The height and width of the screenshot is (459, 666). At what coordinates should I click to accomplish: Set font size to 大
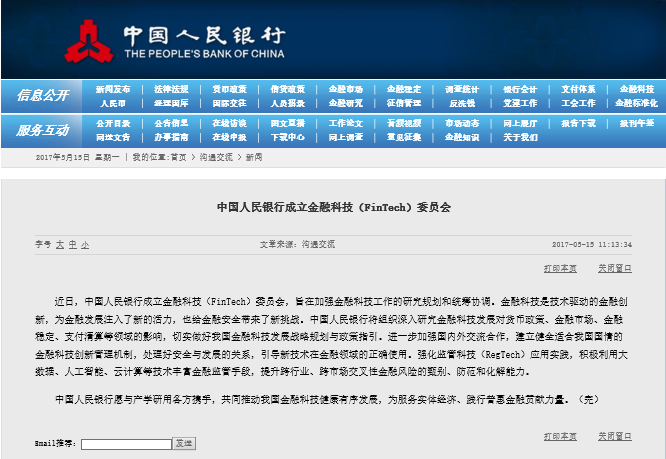(x=60, y=245)
